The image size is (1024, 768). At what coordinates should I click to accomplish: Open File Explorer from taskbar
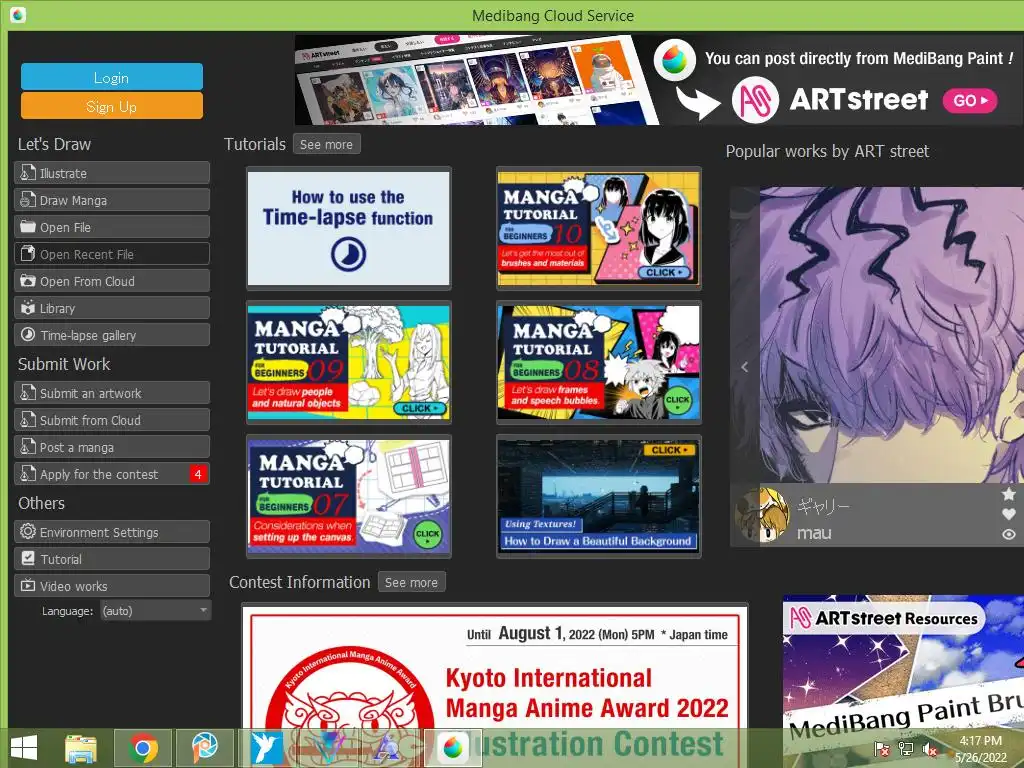81,748
